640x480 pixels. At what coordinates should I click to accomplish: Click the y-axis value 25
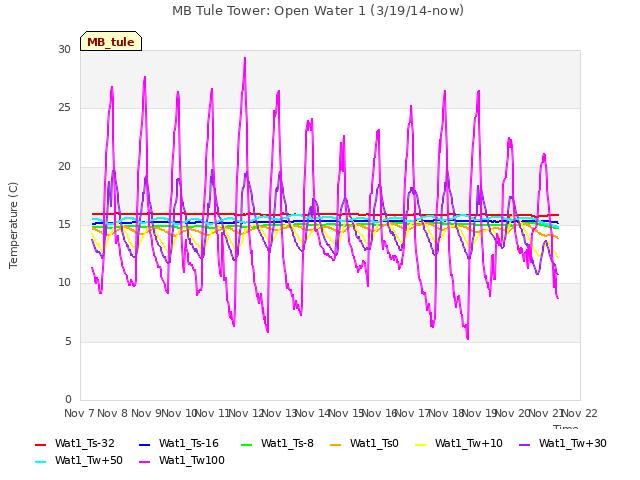[x=64, y=108]
